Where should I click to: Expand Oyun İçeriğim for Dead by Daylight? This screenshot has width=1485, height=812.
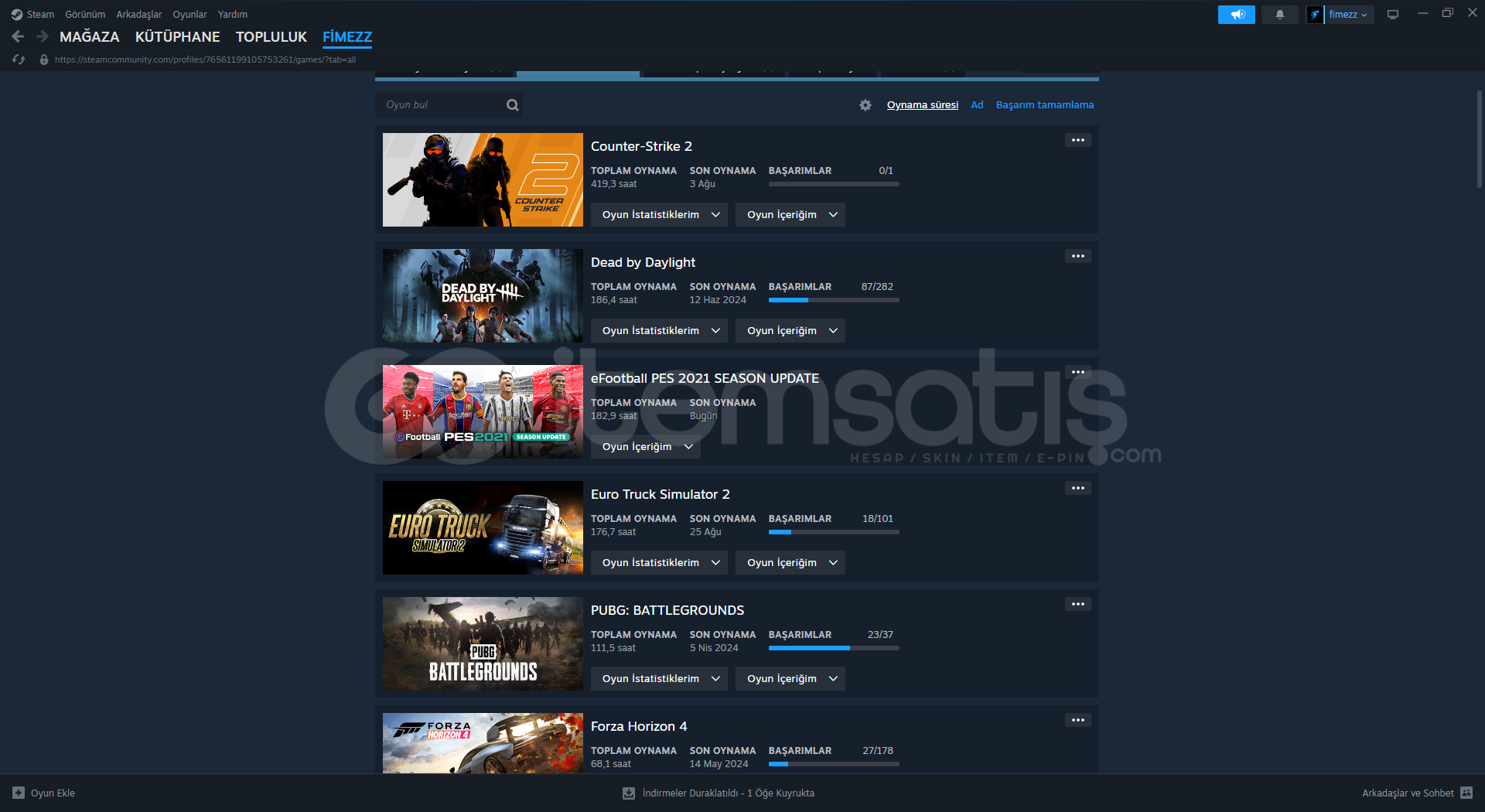click(790, 331)
